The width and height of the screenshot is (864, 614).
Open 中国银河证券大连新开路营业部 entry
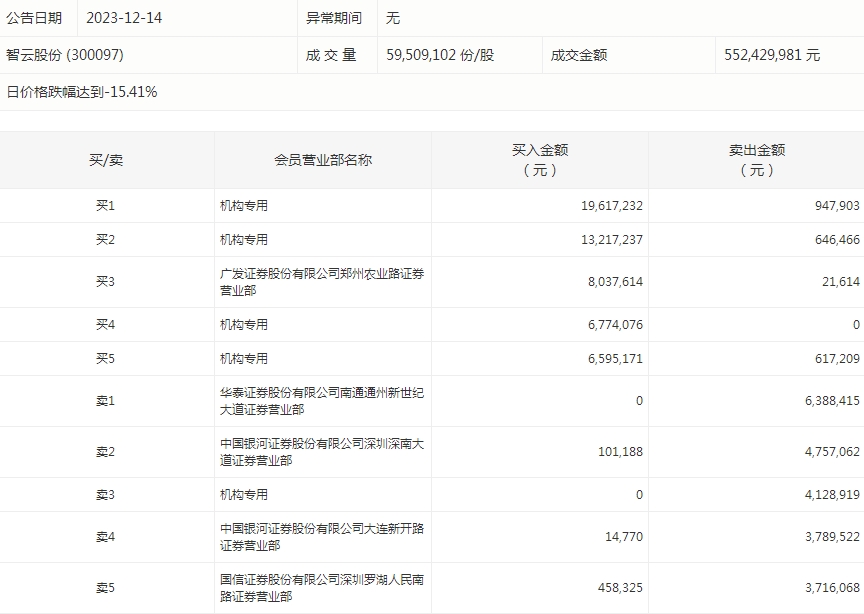click(x=322, y=536)
